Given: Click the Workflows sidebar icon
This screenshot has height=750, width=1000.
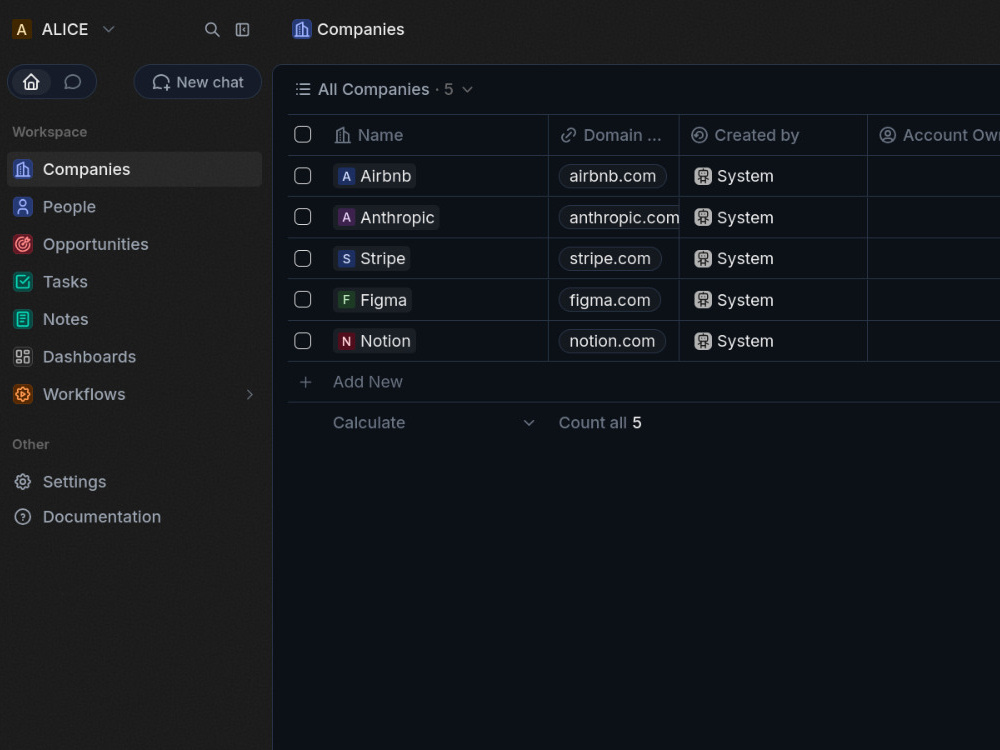Looking at the screenshot, I should 23,394.
